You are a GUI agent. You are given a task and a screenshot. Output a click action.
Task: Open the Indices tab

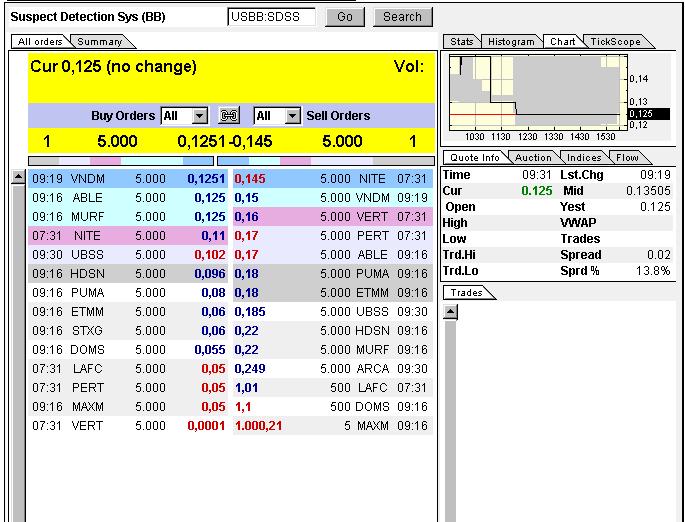coord(584,157)
